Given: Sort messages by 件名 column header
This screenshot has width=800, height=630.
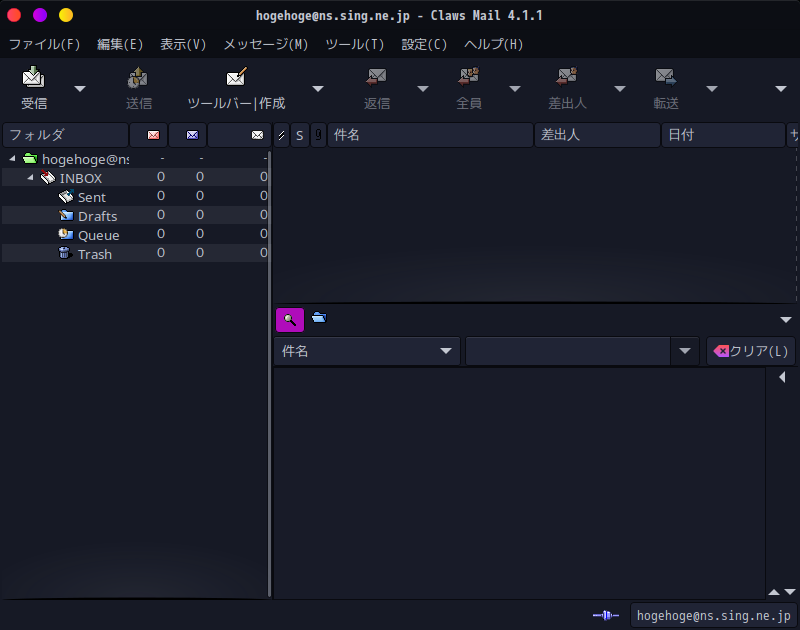Looking at the screenshot, I should point(430,135).
